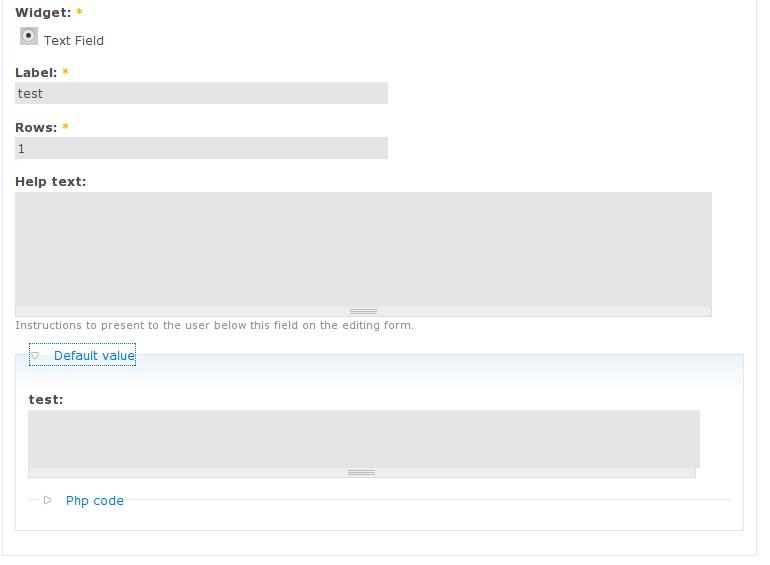Image resolution: width=770 pixels, height=565 pixels.
Task: Click the 'Widget:' field heading
Action: pos(43,13)
